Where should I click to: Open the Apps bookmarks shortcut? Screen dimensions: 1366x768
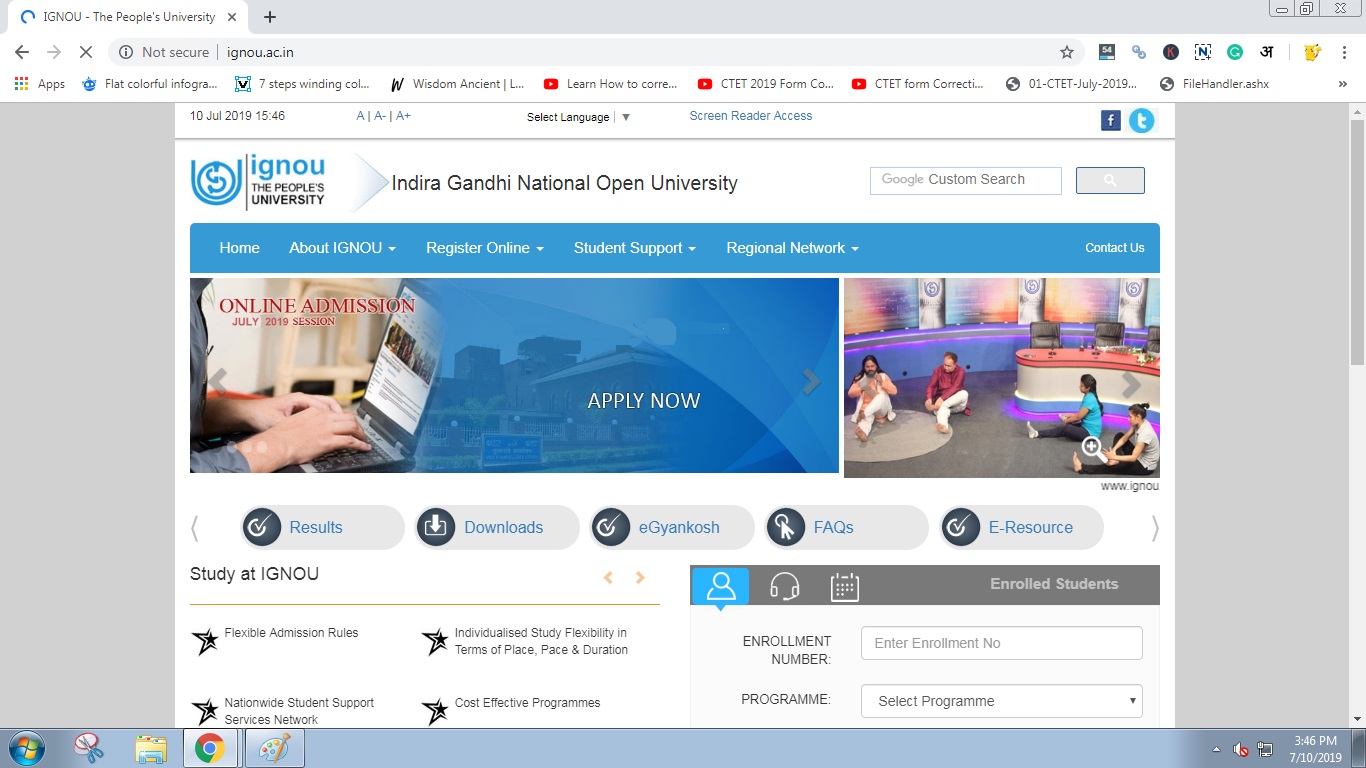tap(40, 84)
